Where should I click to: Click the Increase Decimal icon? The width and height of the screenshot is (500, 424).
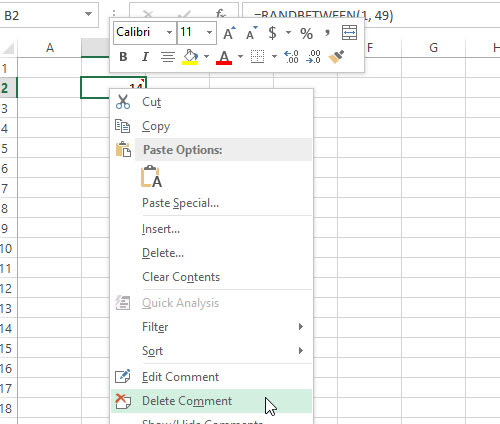tap(291, 57)
